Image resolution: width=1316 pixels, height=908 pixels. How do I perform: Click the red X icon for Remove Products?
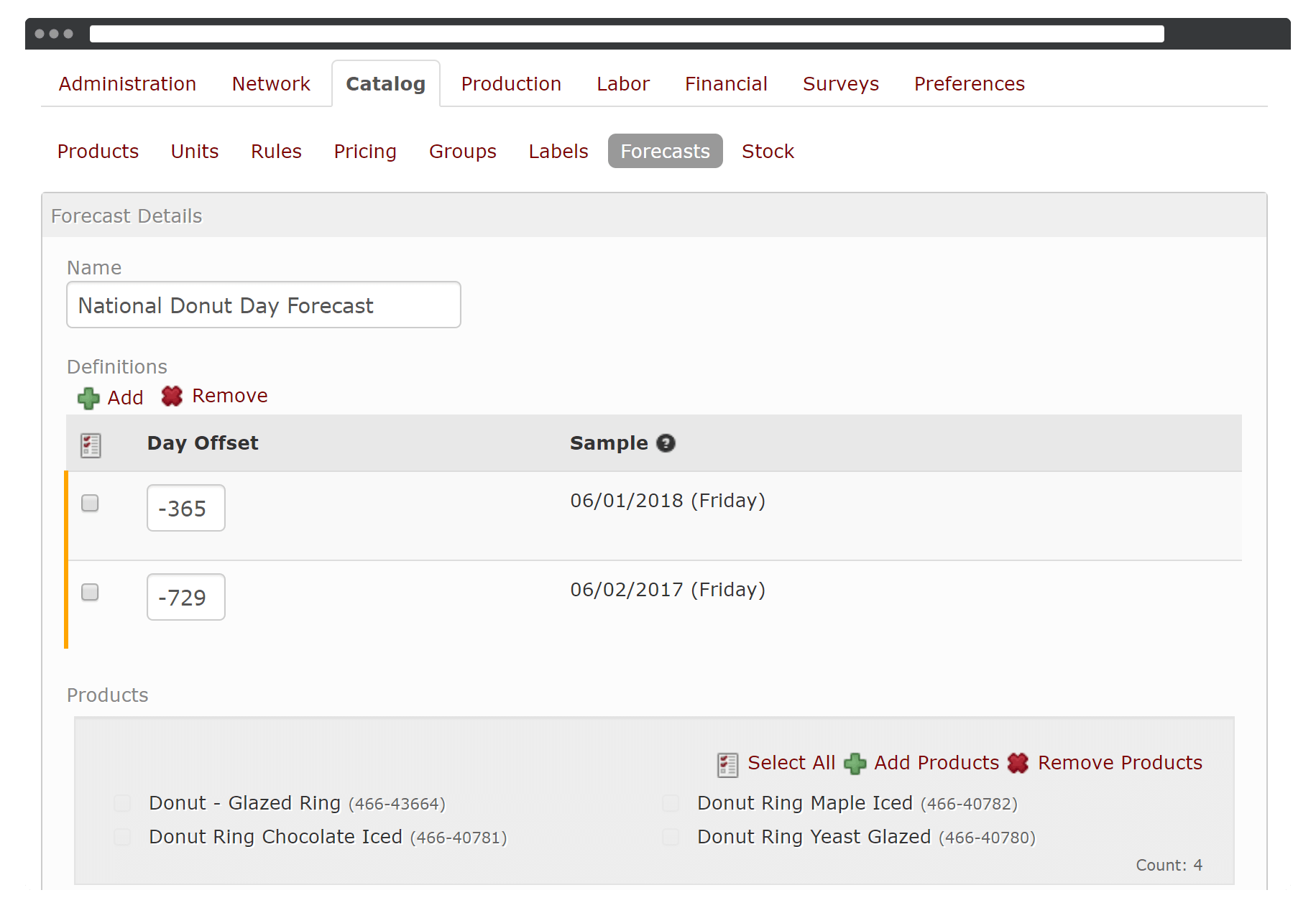click(1018, 764)
